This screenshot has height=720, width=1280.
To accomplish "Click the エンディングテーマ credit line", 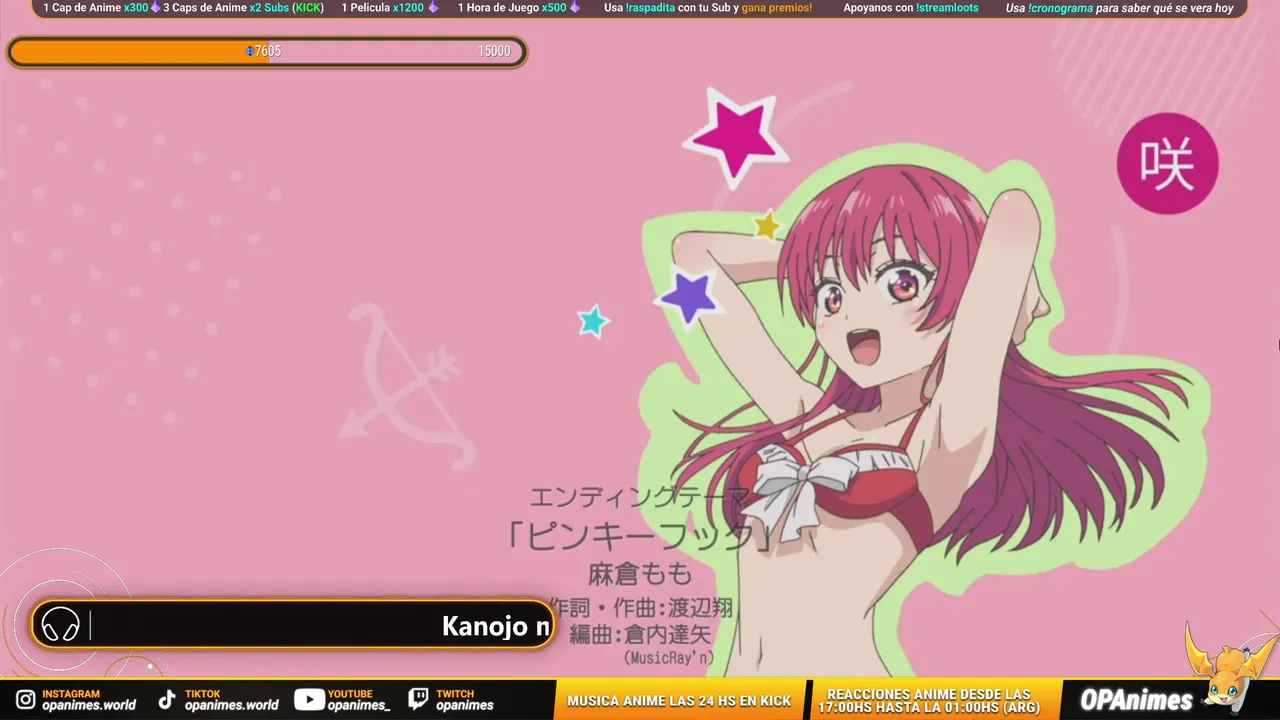I will click(x=638, y=497).
